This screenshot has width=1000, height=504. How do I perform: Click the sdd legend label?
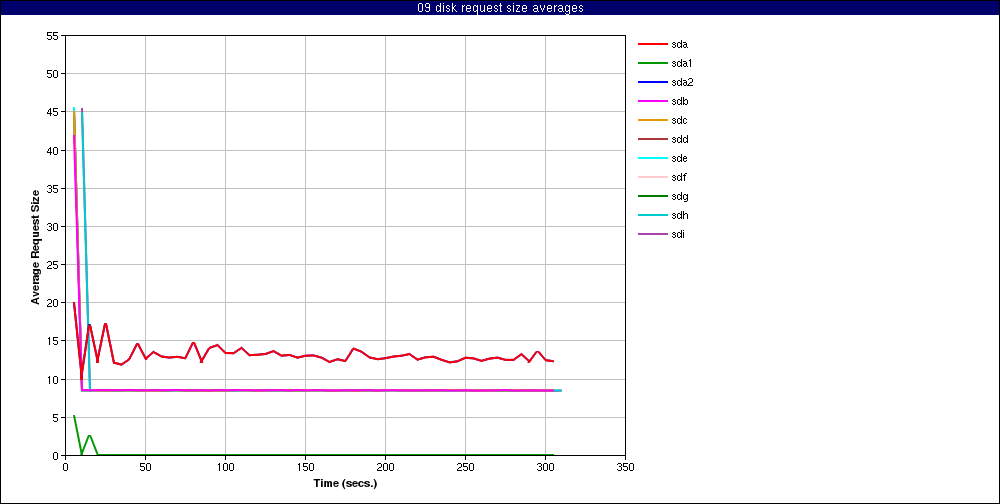tap(679, 139)
